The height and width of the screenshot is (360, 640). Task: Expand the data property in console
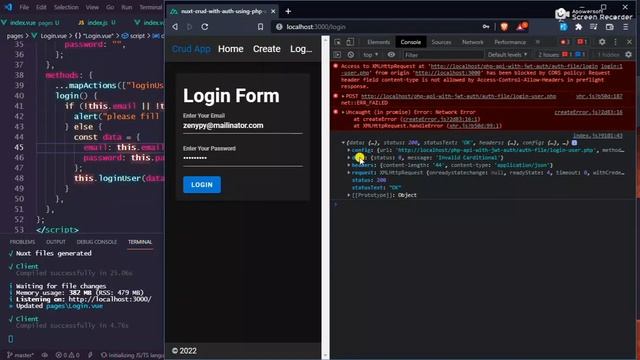click(349, 158)
